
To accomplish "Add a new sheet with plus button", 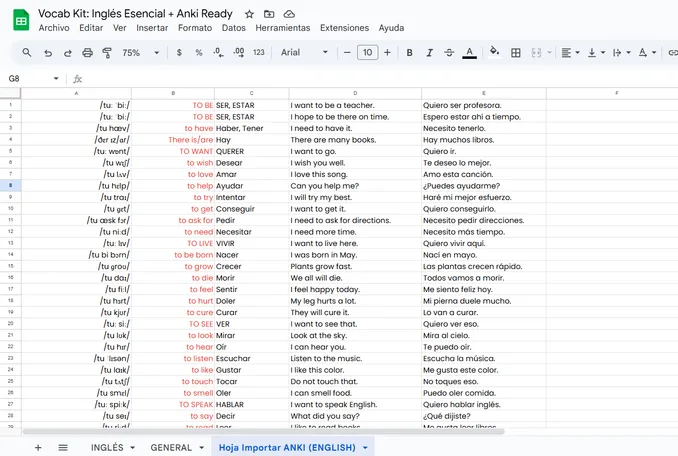I will (38, 447).
